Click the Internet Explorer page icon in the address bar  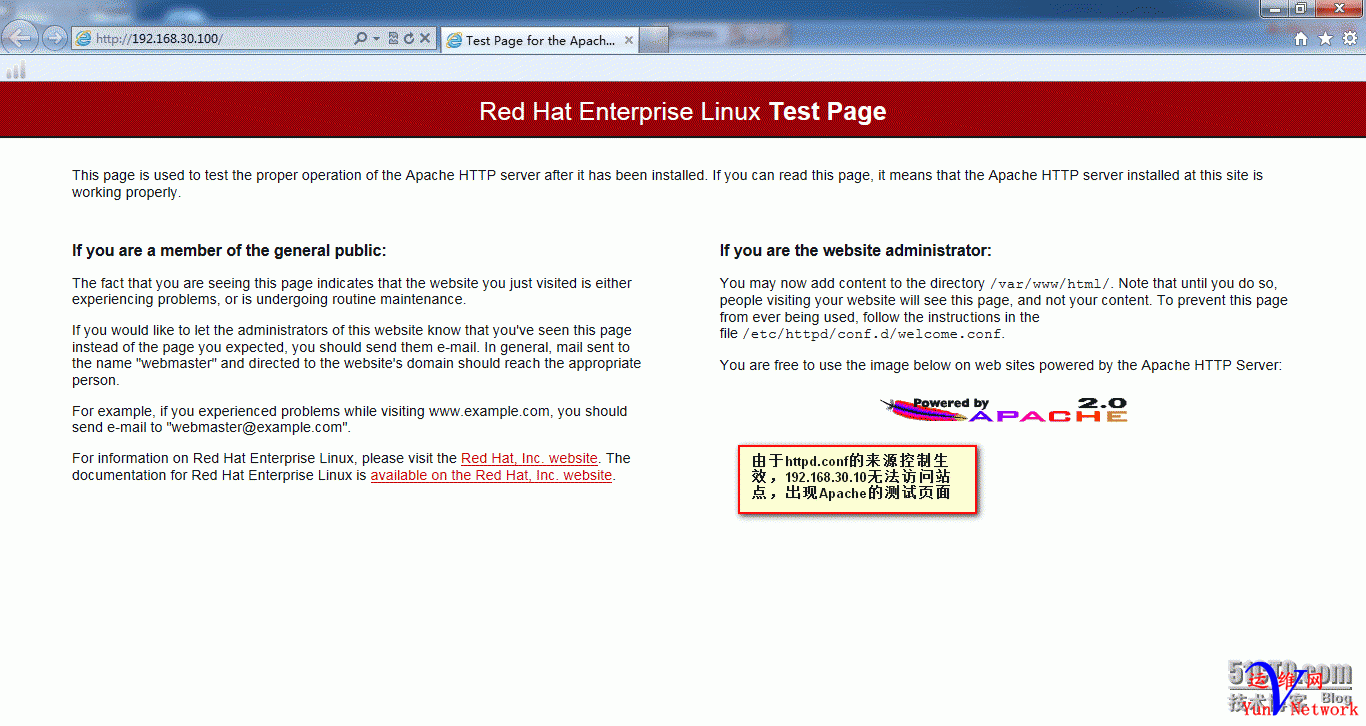[x=84, y=39]
